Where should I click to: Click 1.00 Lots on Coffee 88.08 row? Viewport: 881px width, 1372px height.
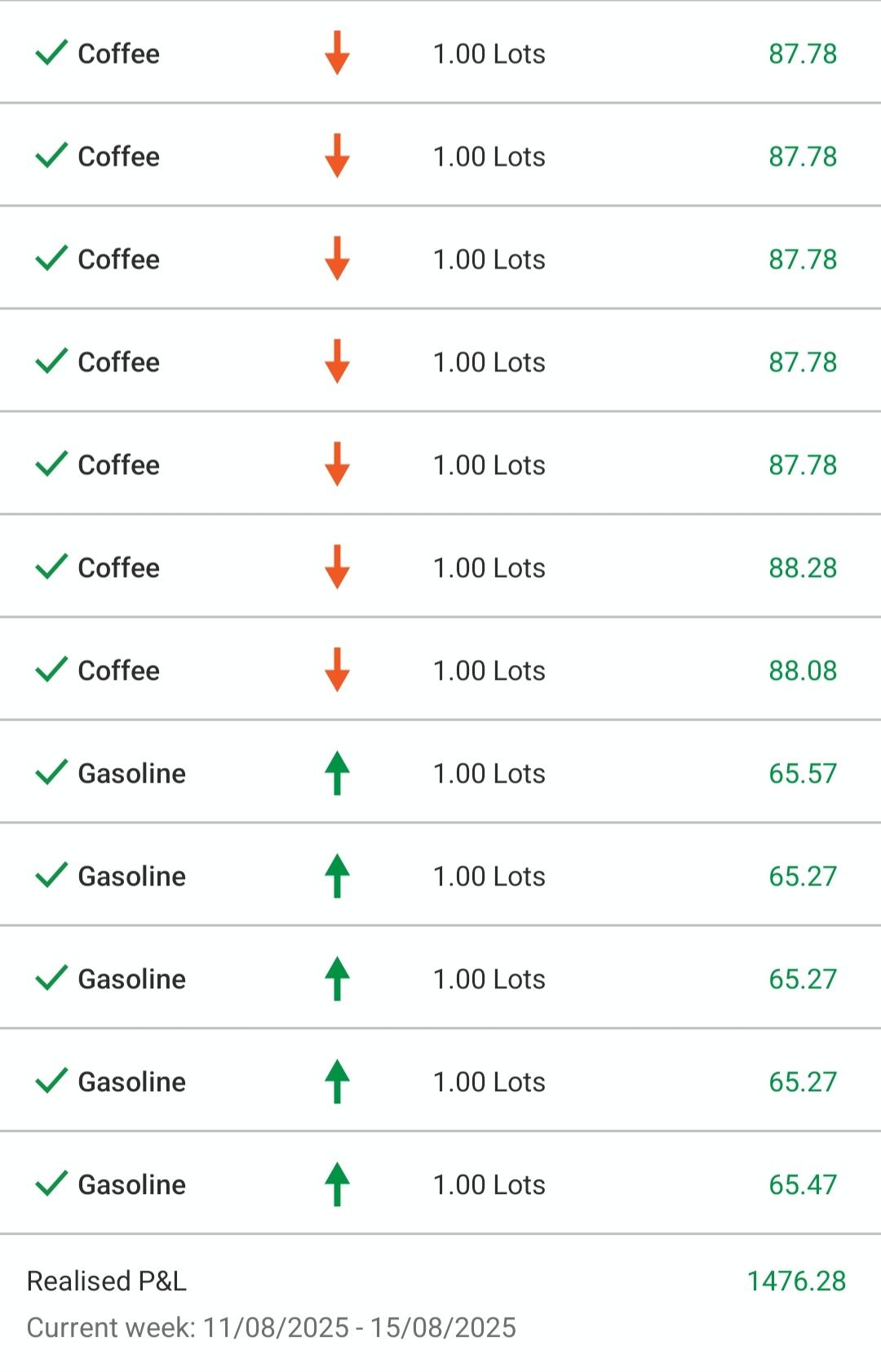click(x=489, y=670)
